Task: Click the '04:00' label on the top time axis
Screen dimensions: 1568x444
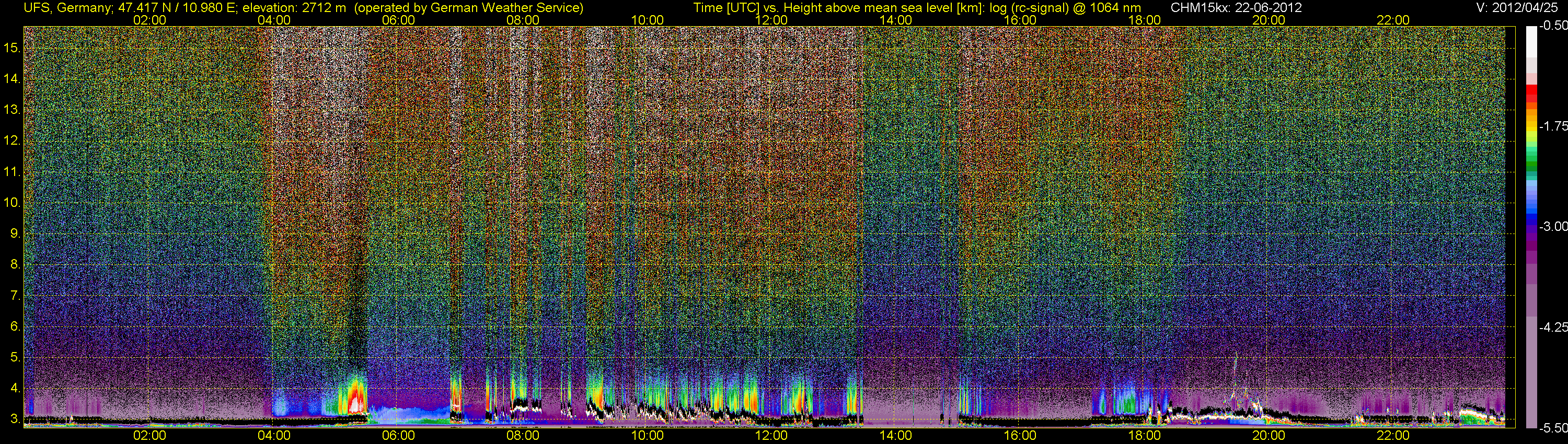Action: coord(274,20)
